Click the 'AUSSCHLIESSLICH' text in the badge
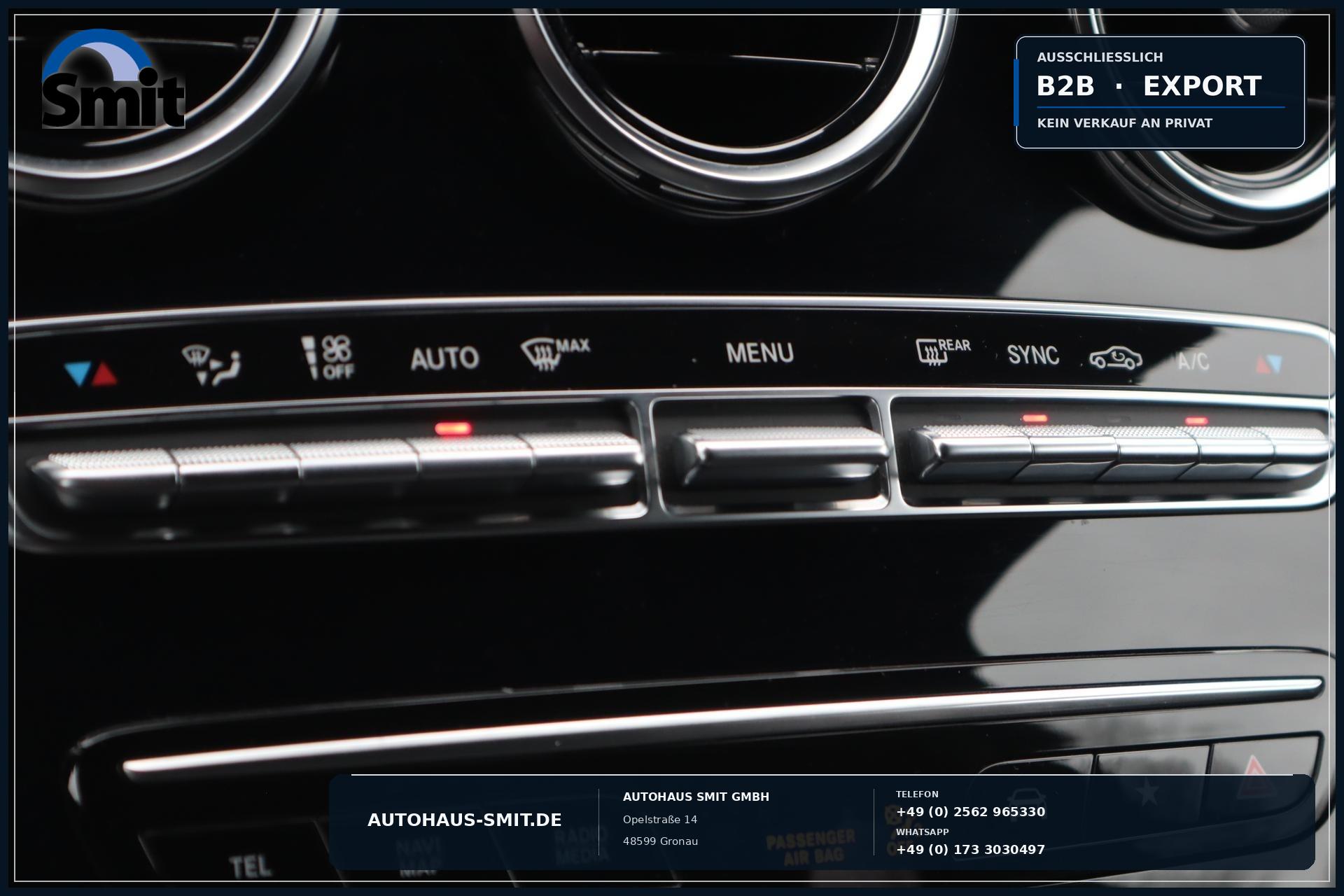This screenshot has width=1344, height=896. tap(1100, 57)
